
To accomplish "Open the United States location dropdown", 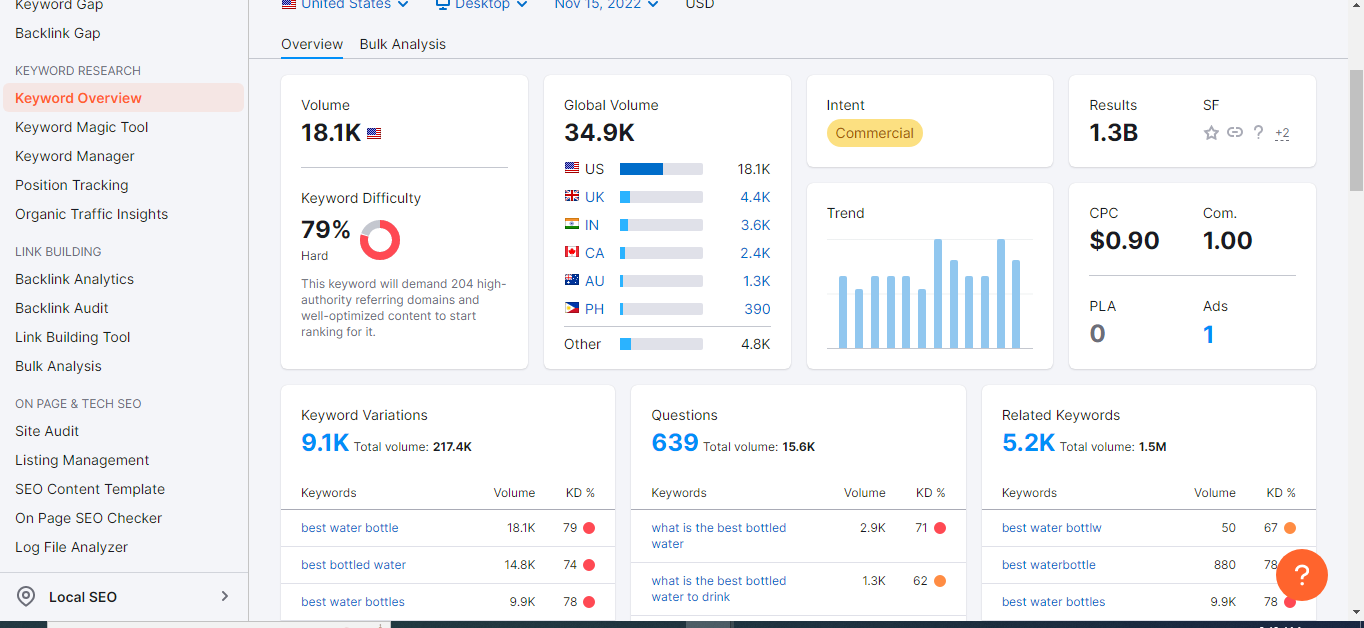I will click(x=344, y=4).
